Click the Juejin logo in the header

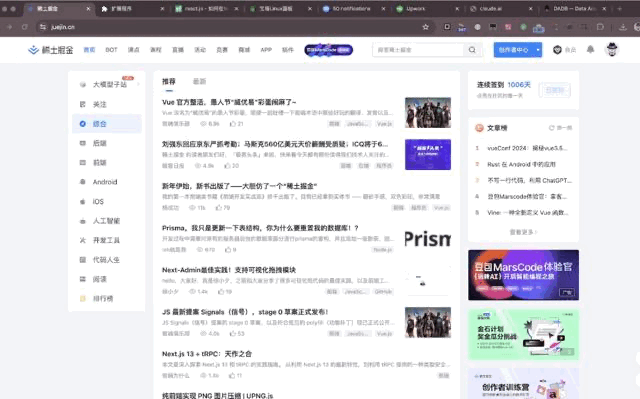[x=51, y=50]
